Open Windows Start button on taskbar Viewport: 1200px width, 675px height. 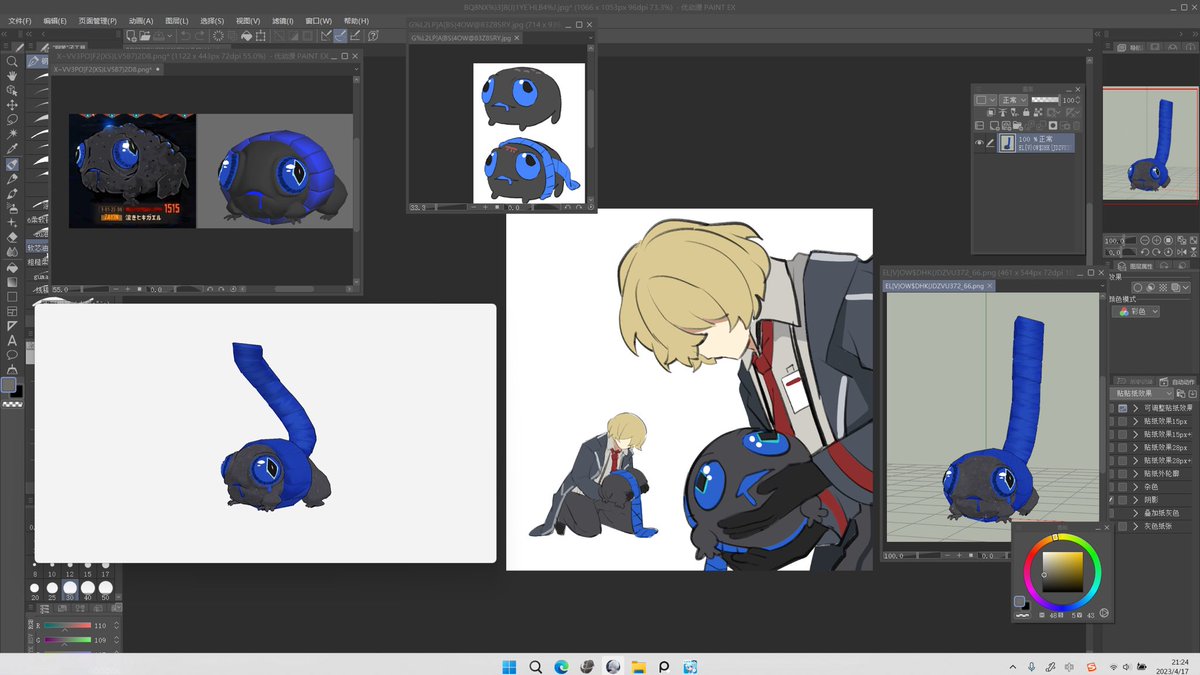coord(509,666)
